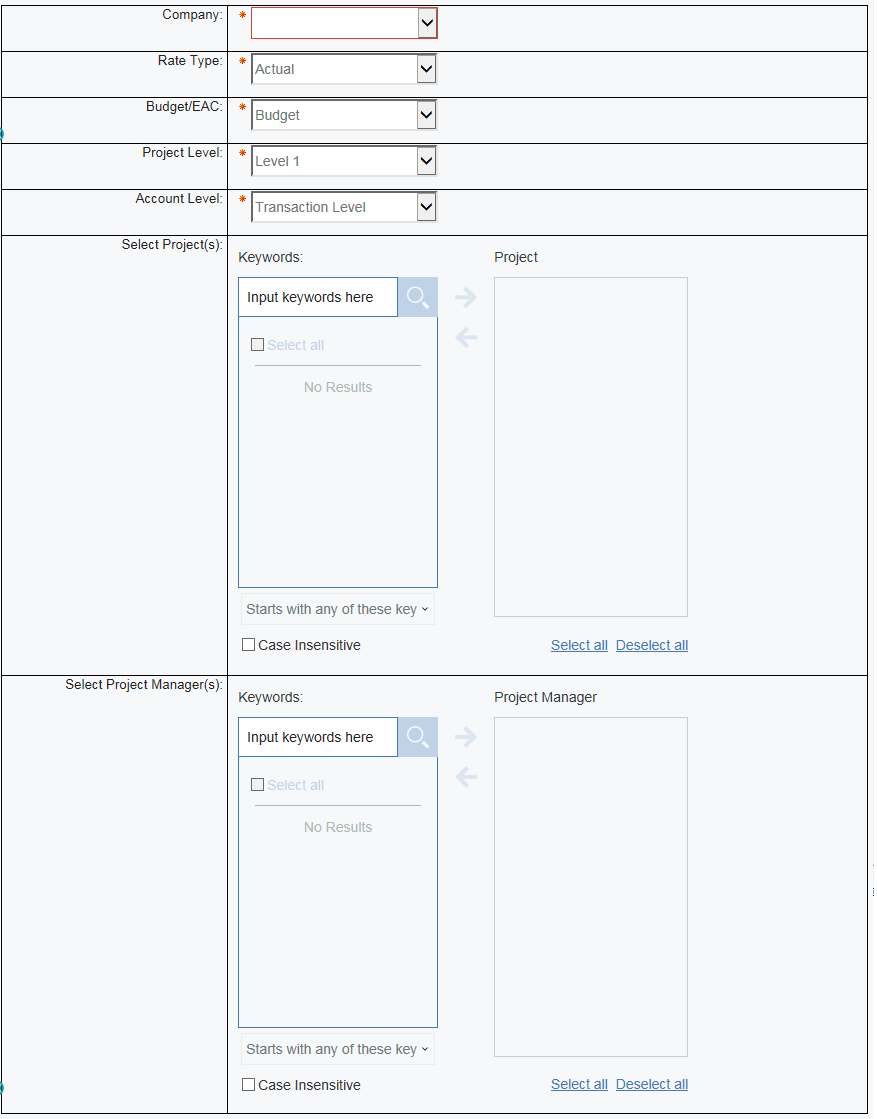Click right arrow to add selected projects
Viewport: 877px width, 1119px height.
click(466, 297)
